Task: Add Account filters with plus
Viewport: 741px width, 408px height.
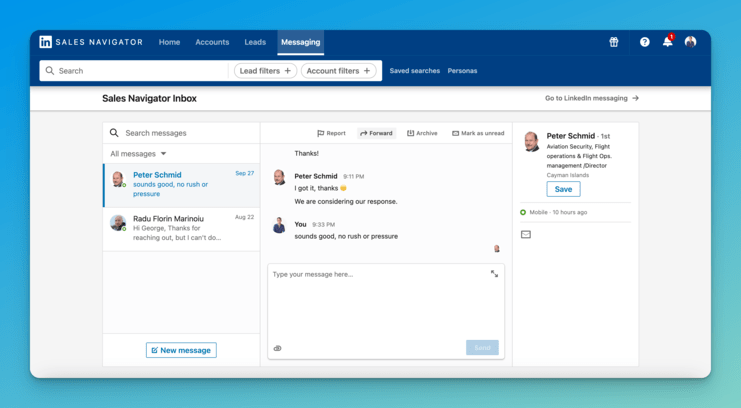Action: pos(338,71)
